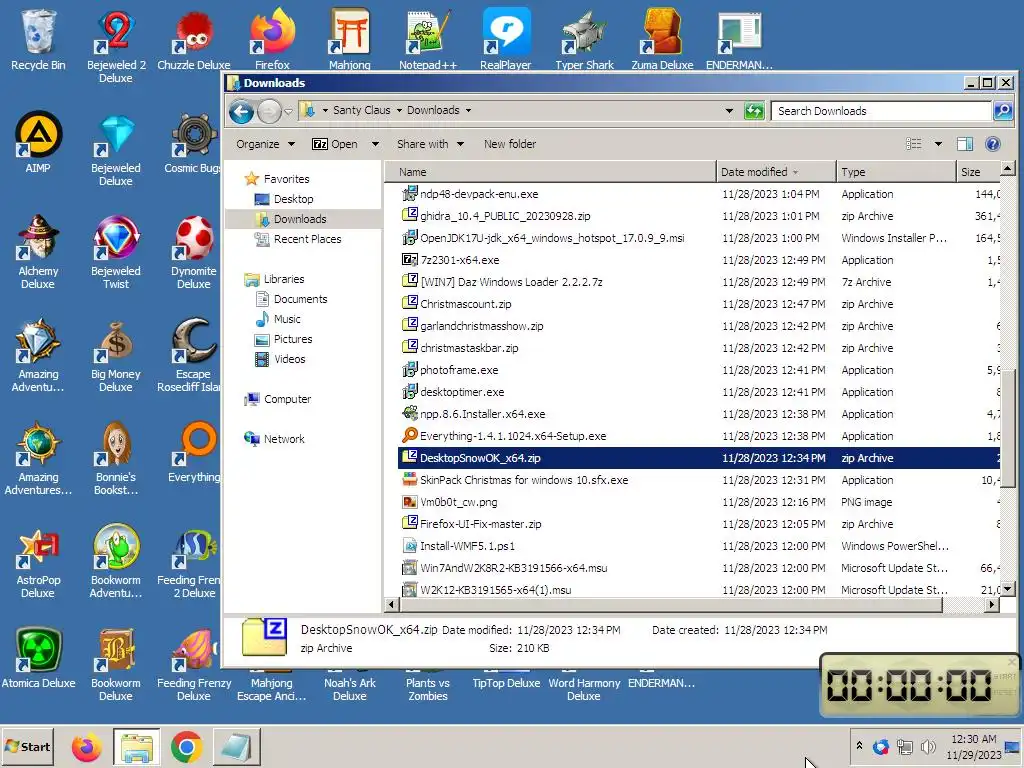Select Documents library in navigation pane
The height and width of the screenshot is (768, 1024).
pos(300,299)
